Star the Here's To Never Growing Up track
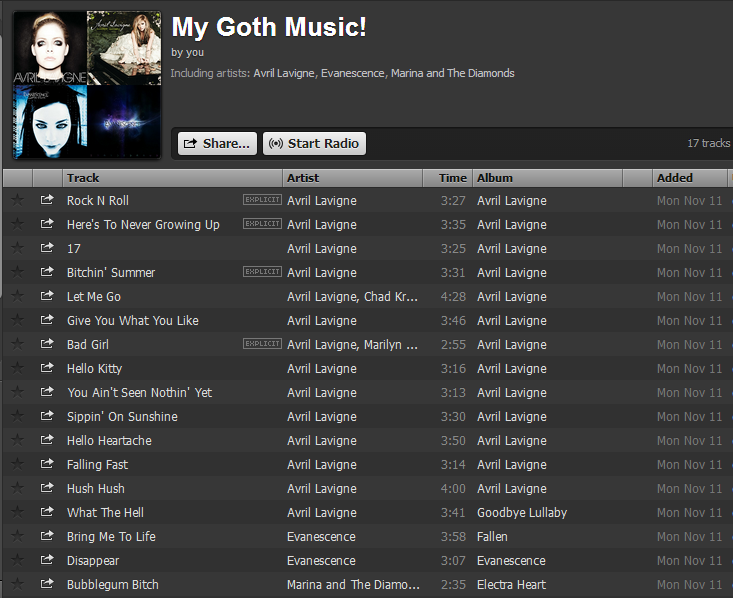The width and height of the screenshot is (733, 598). (18, 224)
